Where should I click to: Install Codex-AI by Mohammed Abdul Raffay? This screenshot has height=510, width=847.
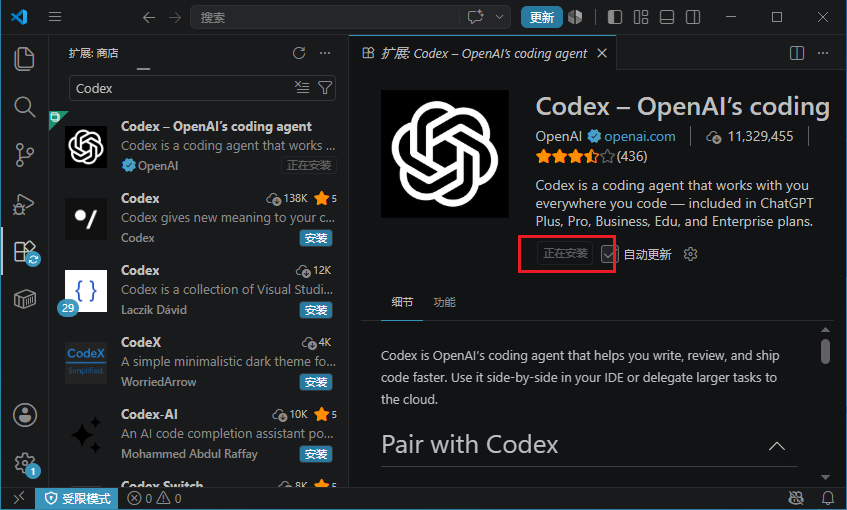315,454
